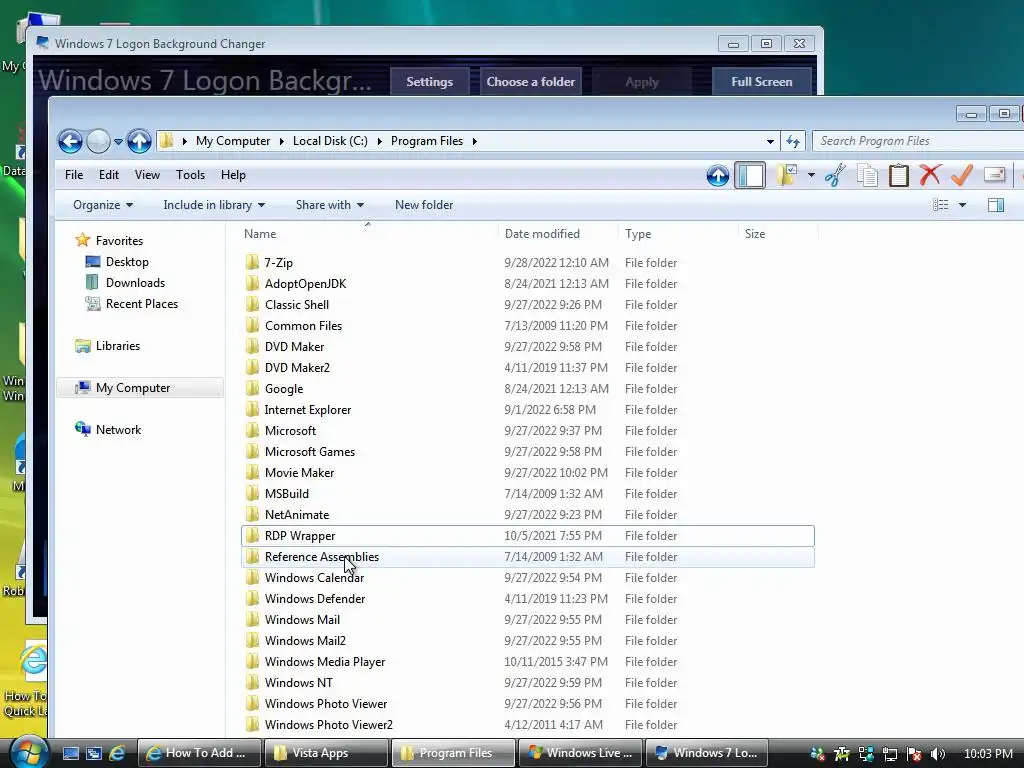The width and height of the screenshot is (1024, 768).
Task: Open the Edit menu
Action: (108, 175)
